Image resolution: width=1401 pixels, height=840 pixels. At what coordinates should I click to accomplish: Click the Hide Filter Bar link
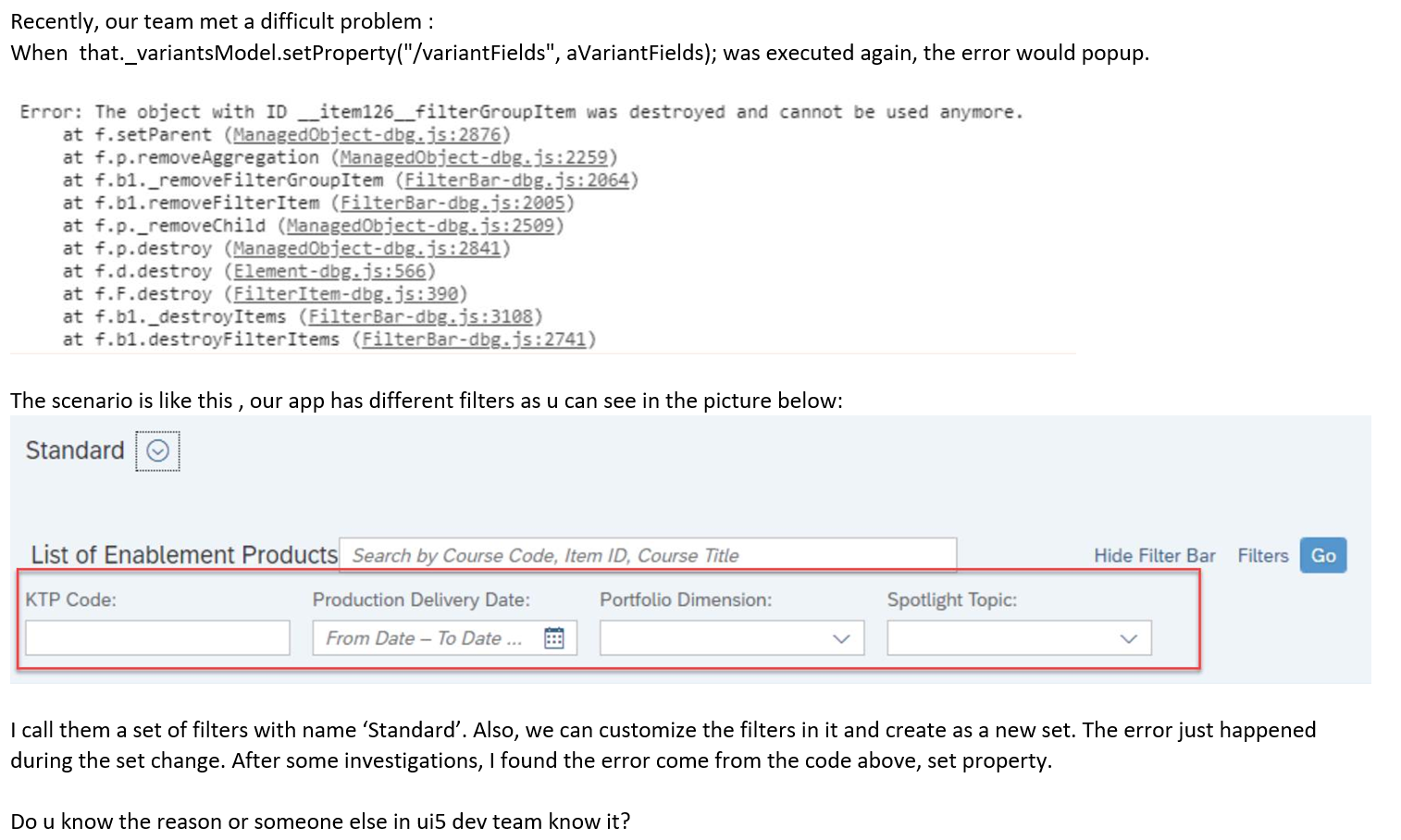coord(1154,555)
